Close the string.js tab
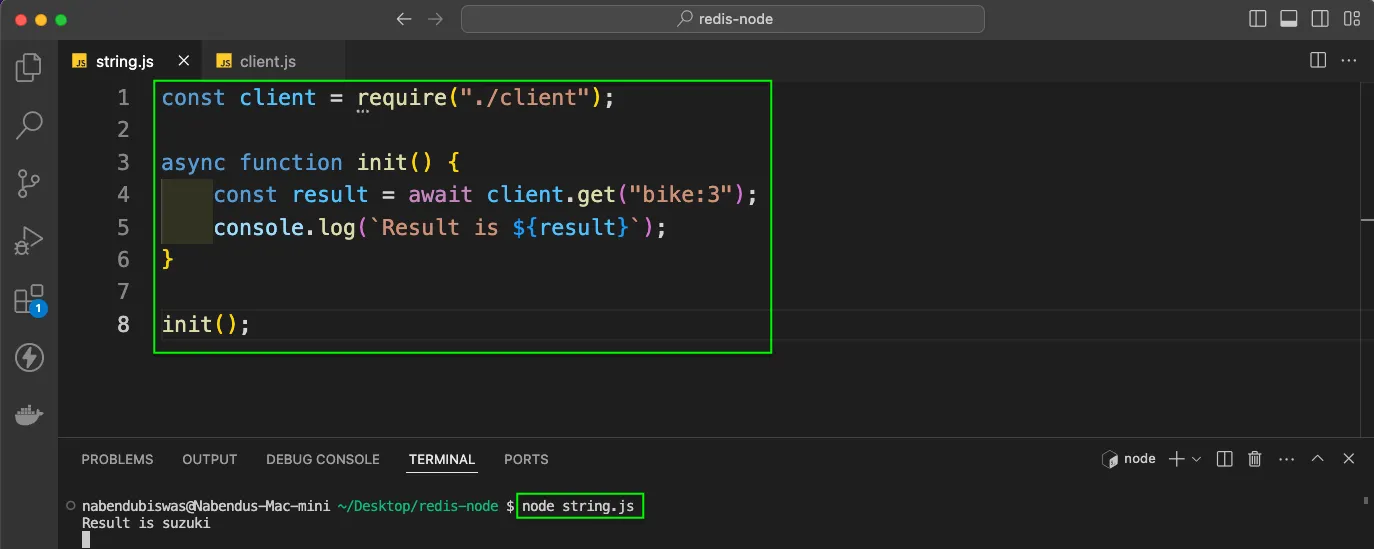The width and height of the screenshot is (1374, 549). [x=184, y=61]
